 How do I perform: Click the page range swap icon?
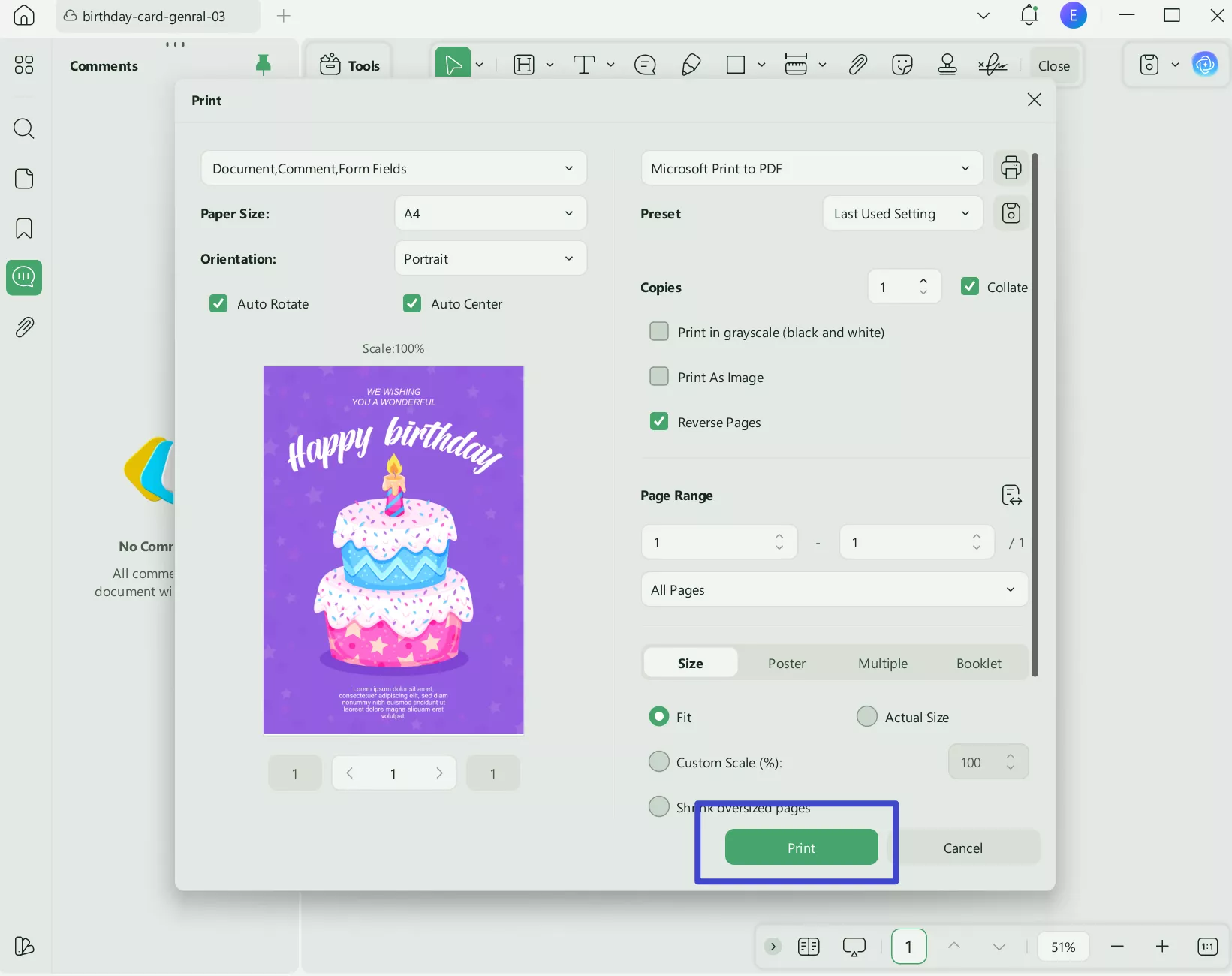(1011, 496)
